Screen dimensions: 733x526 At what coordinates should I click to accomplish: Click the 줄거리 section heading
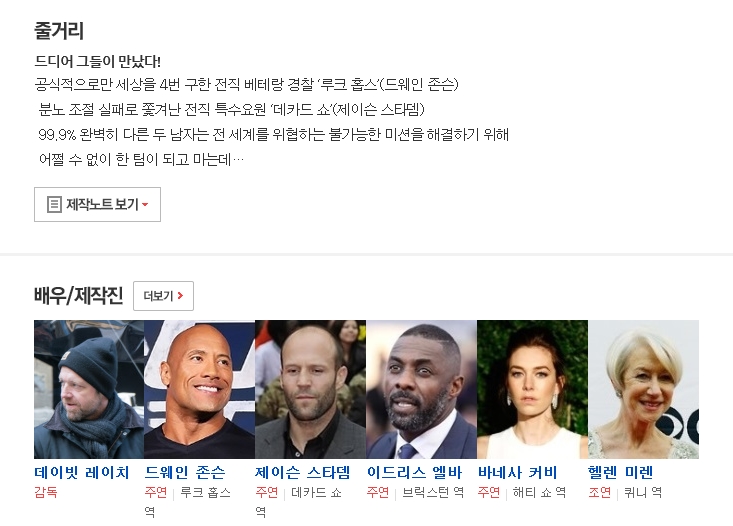coord(59,31)
